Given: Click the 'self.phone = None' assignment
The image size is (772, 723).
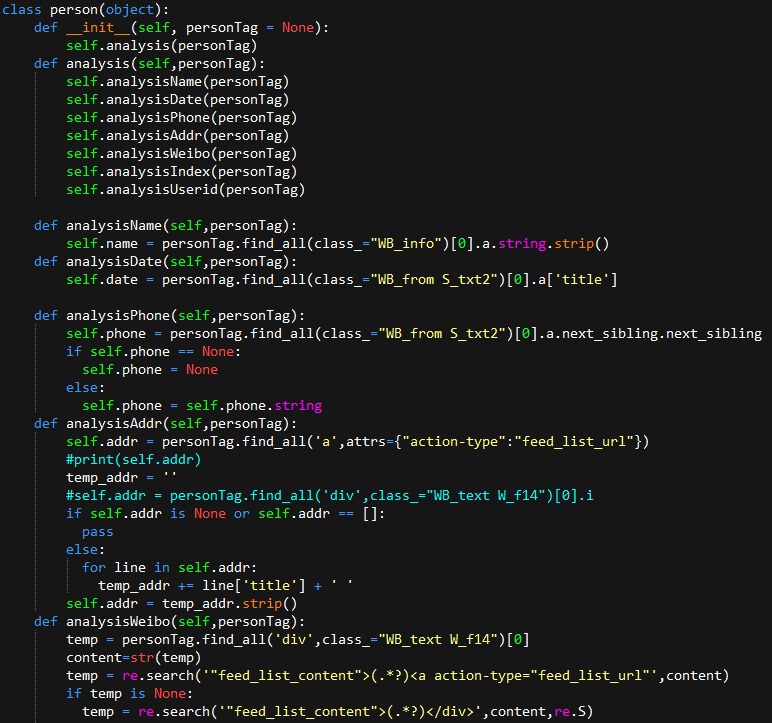Looking at the screenshot, I should [150, 370].
